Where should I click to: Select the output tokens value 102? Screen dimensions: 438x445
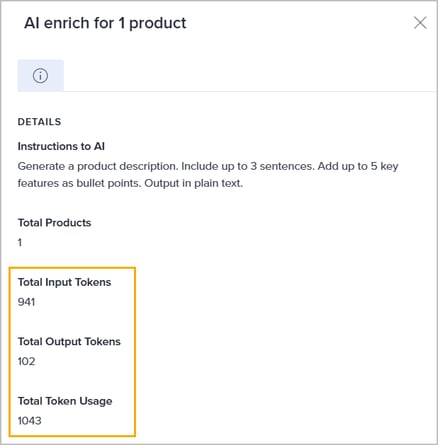click(x=26, y=361)
